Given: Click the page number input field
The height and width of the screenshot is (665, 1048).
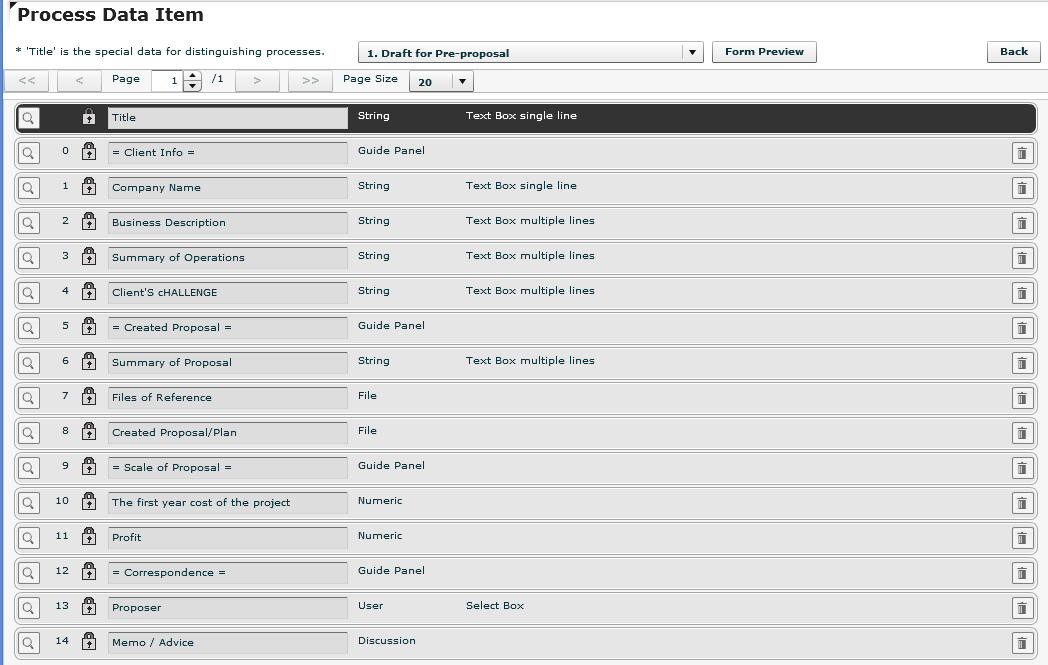Looking at the screenshot, I should pyautogui.click(x=168, y=81).
